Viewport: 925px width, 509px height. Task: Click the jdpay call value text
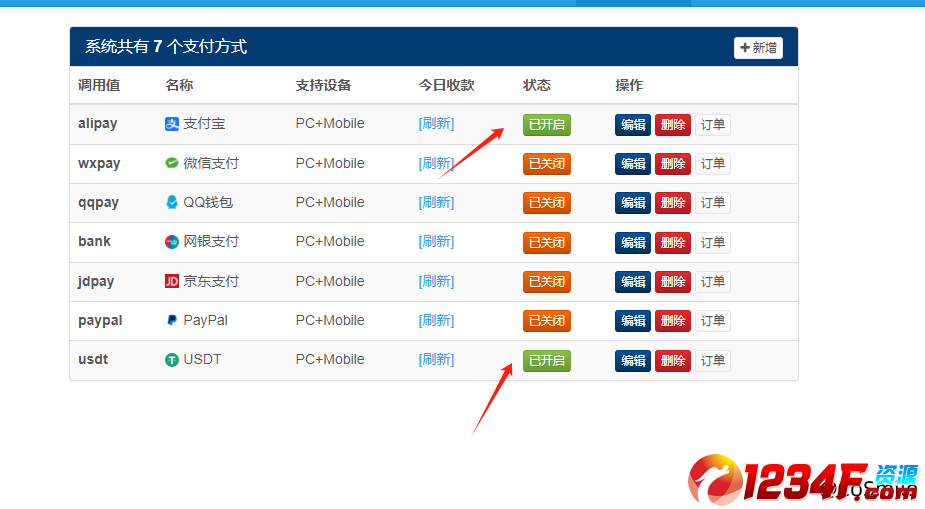96,281
